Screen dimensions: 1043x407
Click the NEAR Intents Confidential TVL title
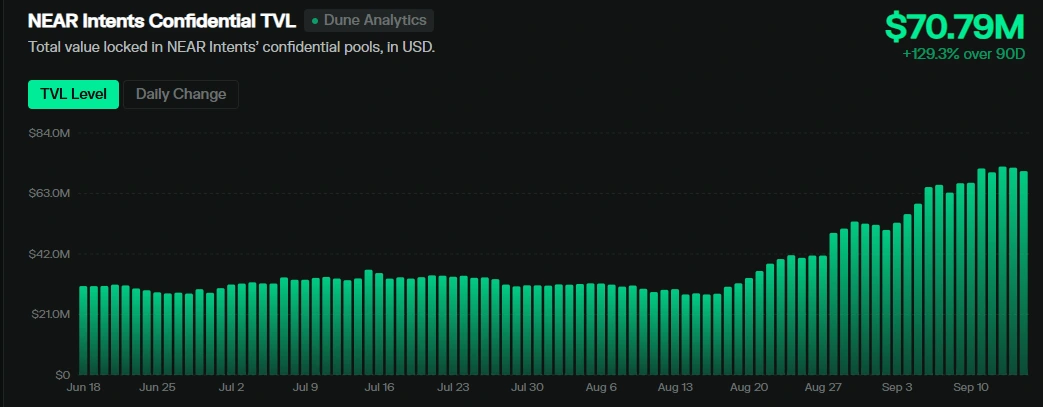coord(162,21)
